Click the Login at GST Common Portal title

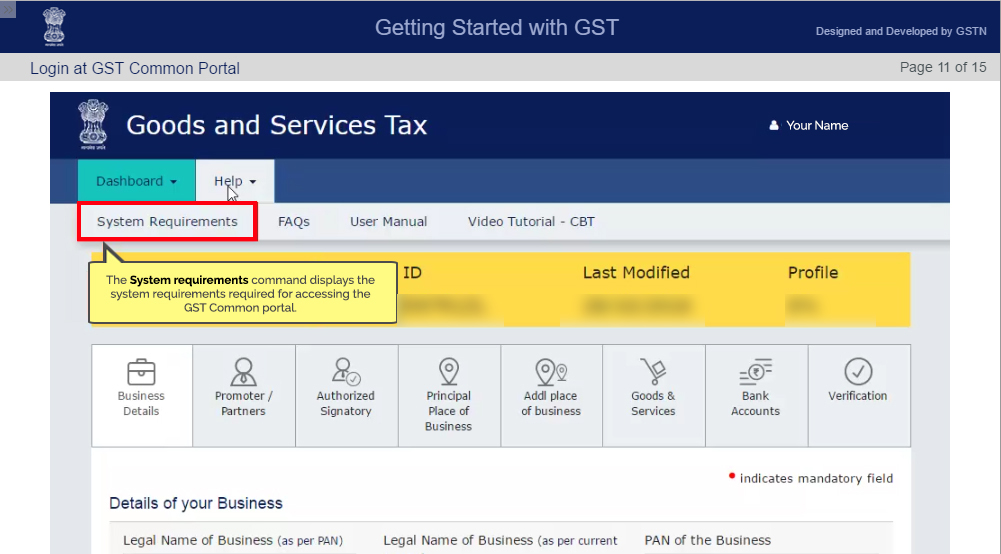(135, 68)
